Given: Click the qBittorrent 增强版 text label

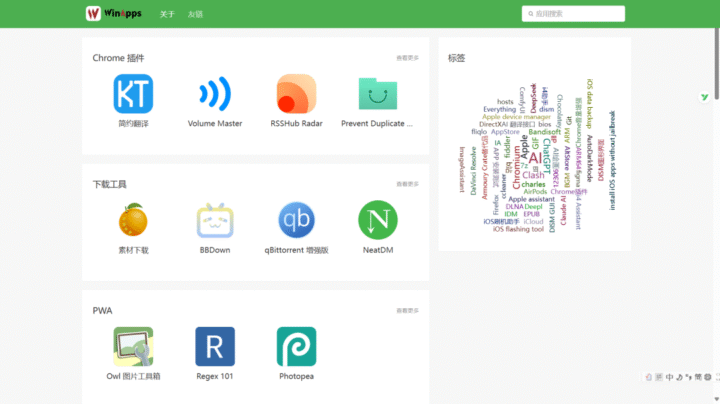Looking at the screenshot, I should point(296,250).
